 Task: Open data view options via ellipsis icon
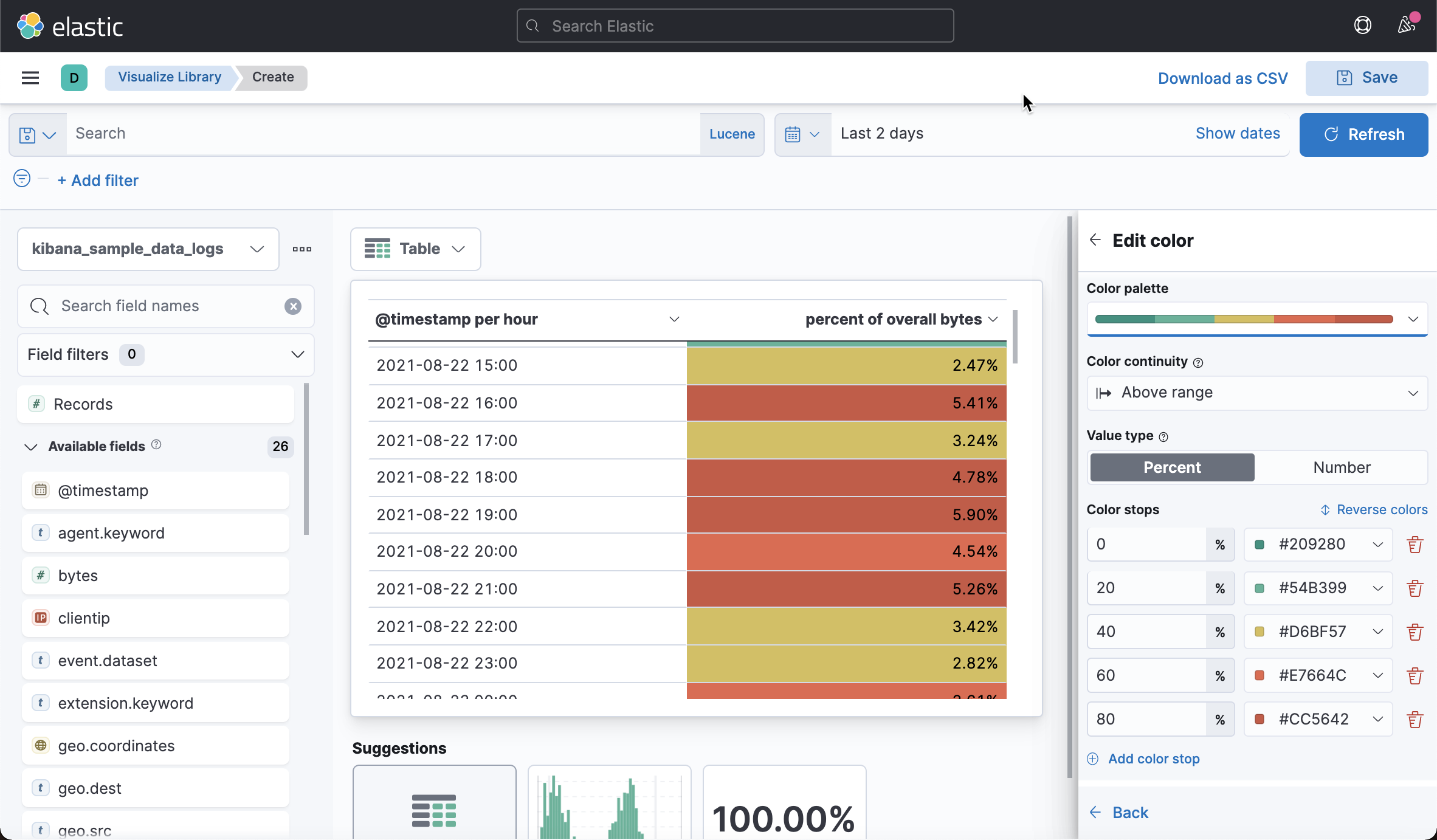pos(302,249)
